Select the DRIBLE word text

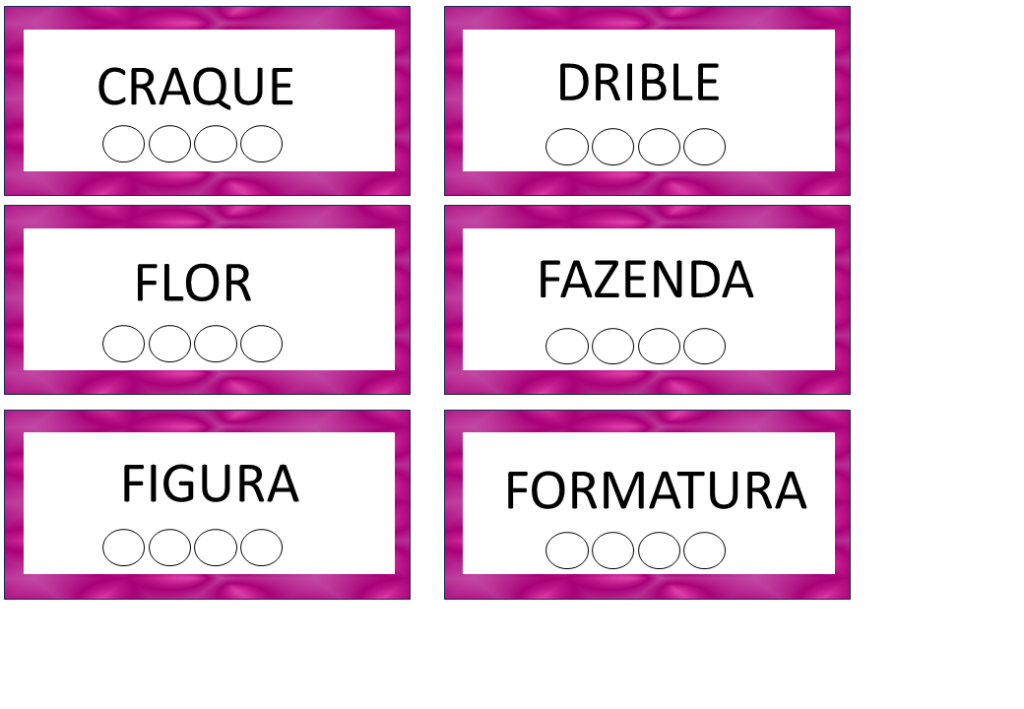coord(638,83)
